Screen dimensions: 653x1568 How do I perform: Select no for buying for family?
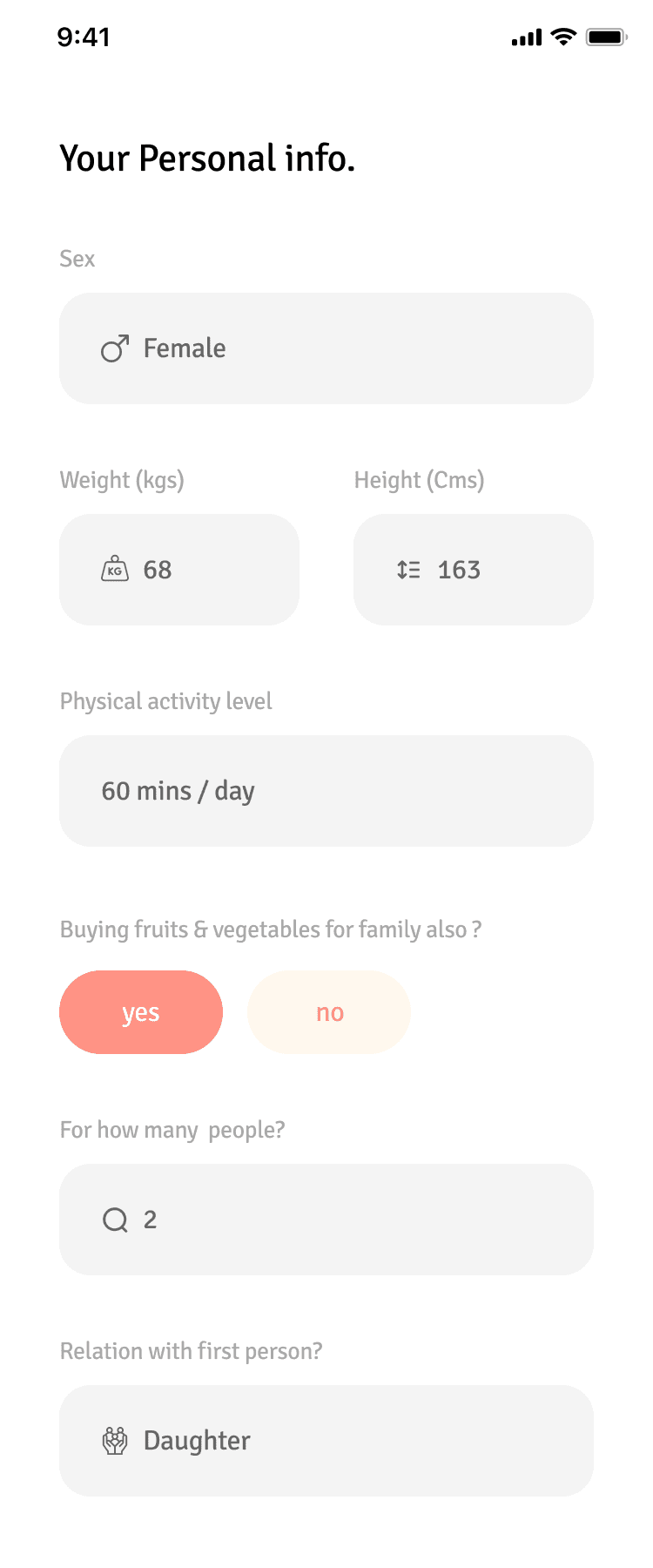(329, 1012)
